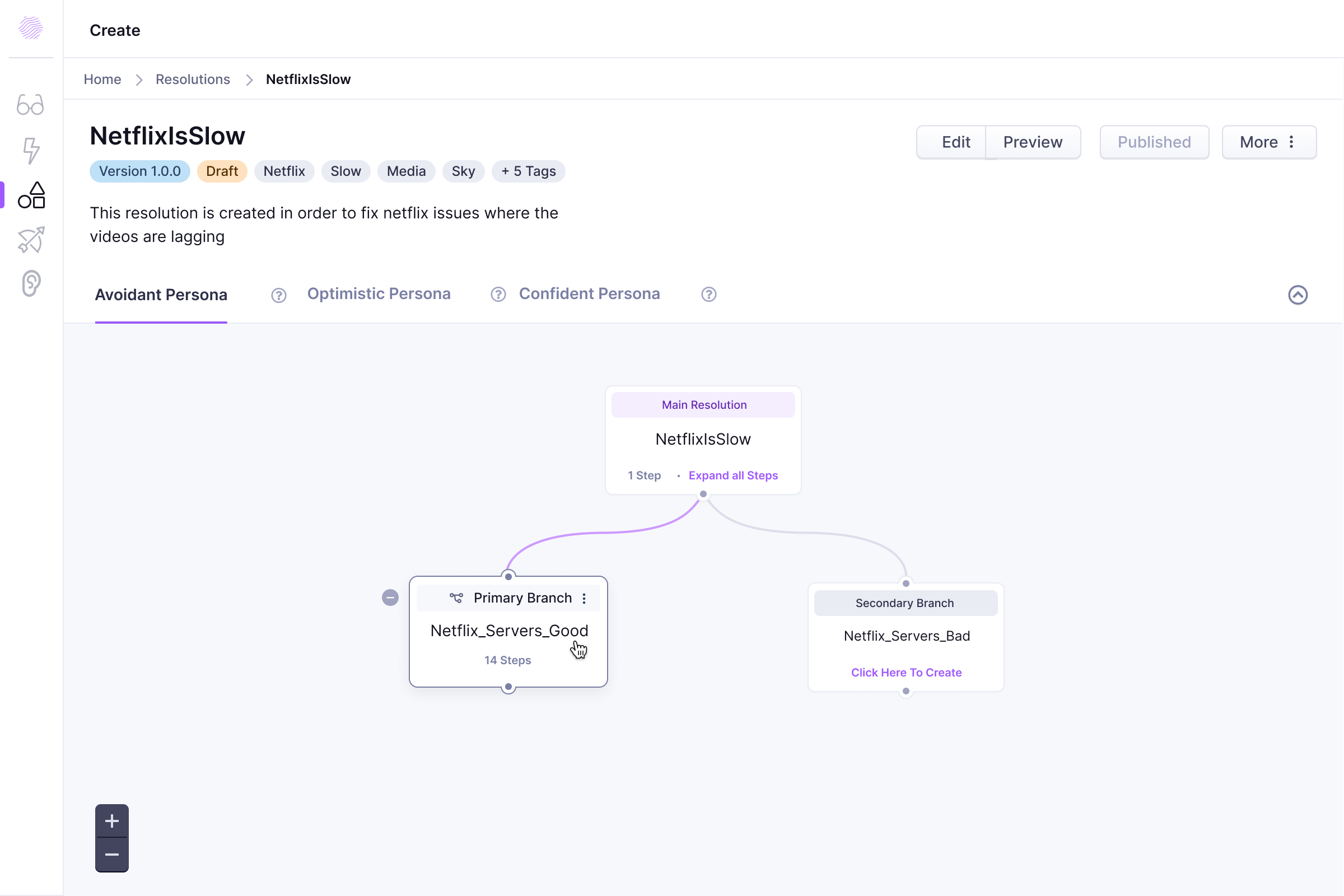Screen dimensions: 1344x896
Task: Click help icon next to Confident Persona
Action: tap(708, 295)
